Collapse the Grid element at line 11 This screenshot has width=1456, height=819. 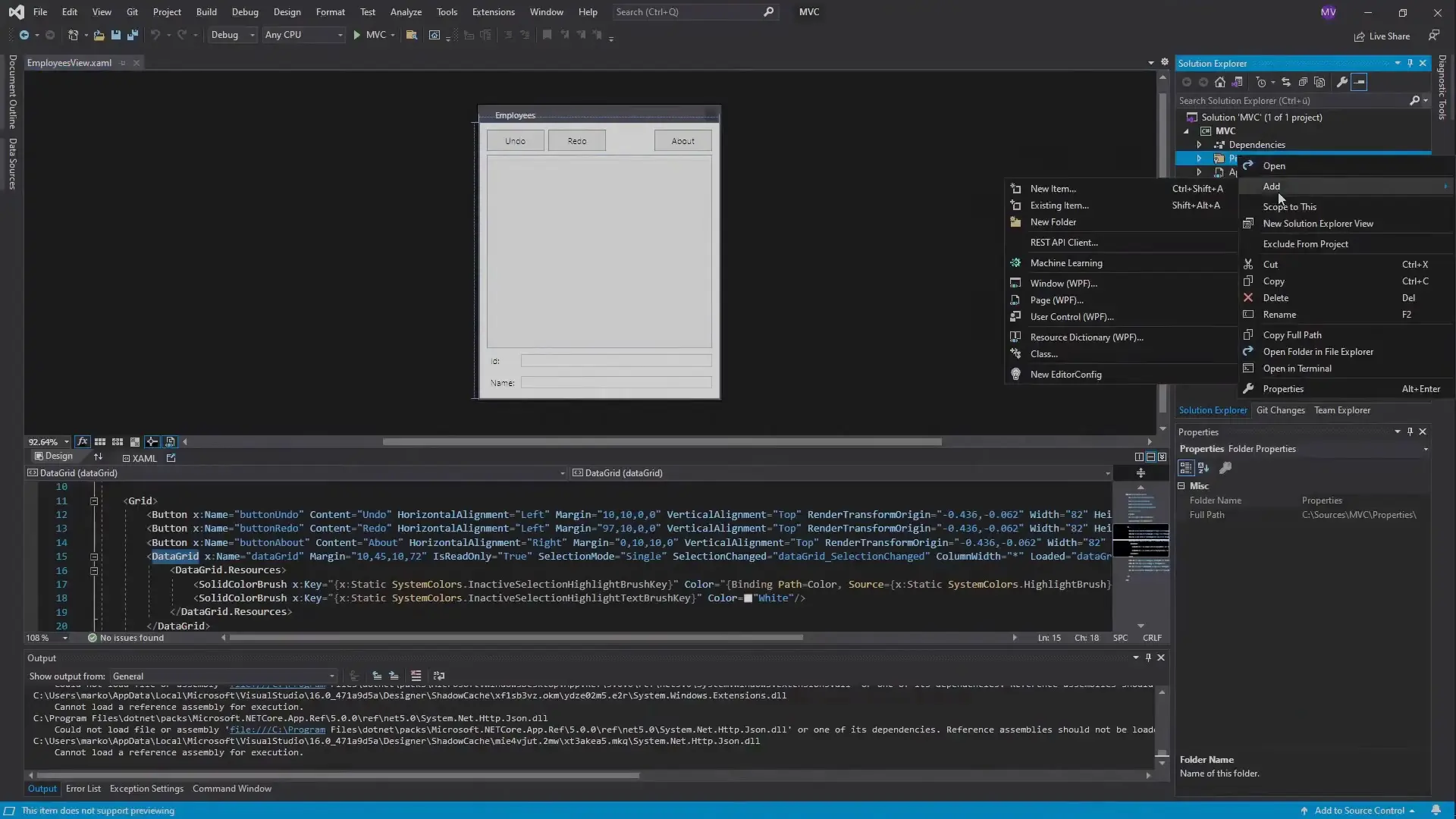[x=94, y=500]
